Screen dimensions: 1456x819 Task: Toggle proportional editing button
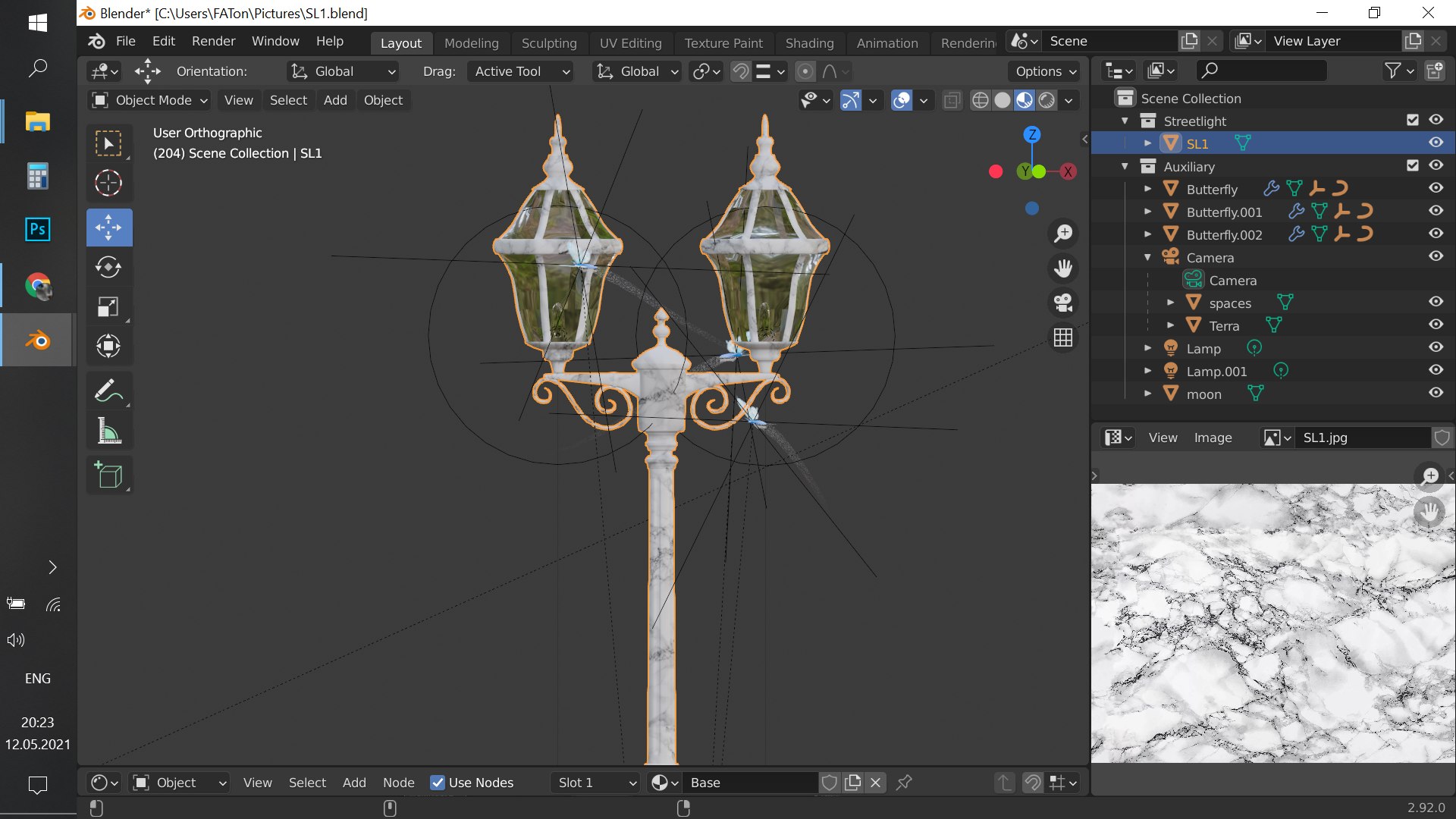pyautogui.click(x=805, y=71)
